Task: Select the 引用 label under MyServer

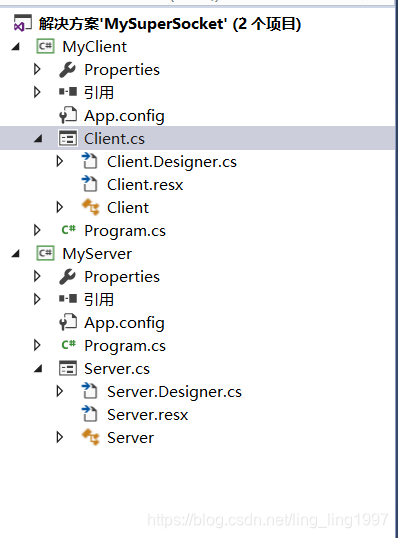Action: [x=99, y=299]
